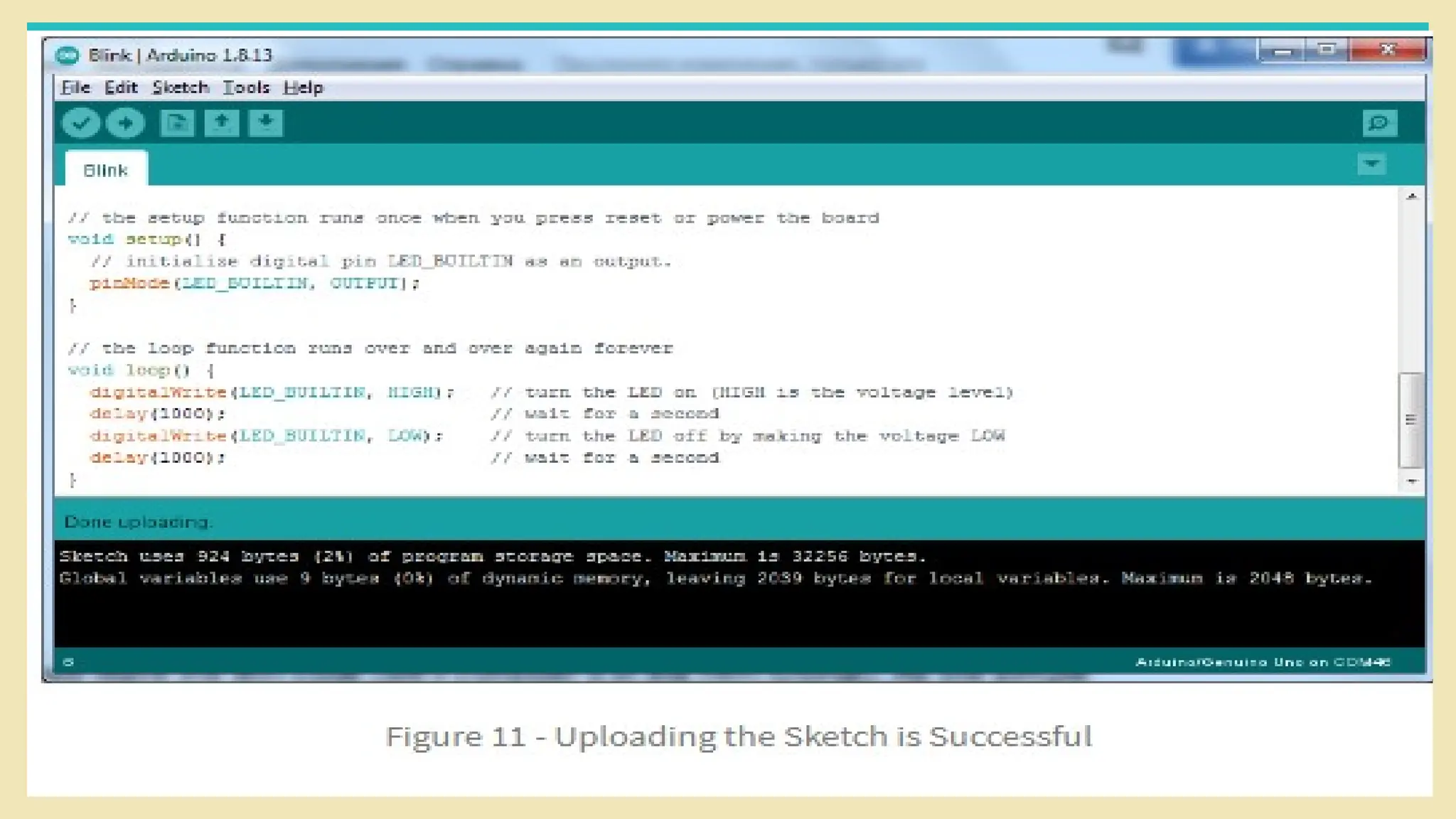Click the Arduino logo in title bar
Image resolution: width=1456 pixels, height=819 pixels.
click(x=68, y=55)
